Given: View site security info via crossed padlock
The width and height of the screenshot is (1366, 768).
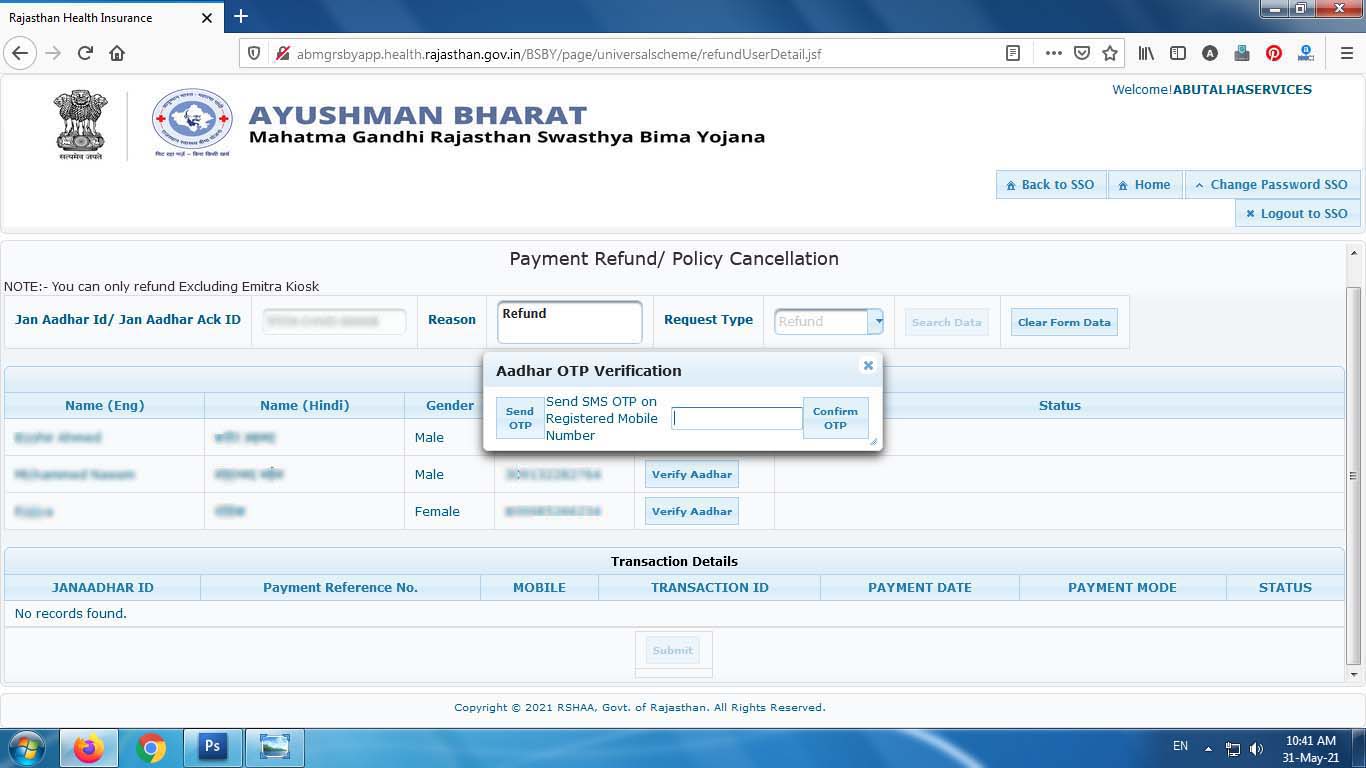Looking at the screenshot, I should [x=281, y=53].
